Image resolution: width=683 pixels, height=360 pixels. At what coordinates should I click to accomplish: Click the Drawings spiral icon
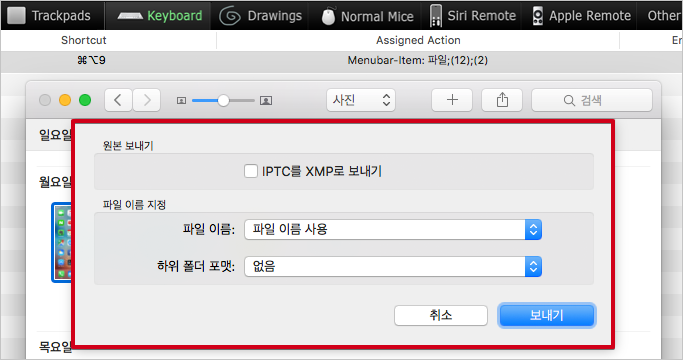(x=230, y=16)
